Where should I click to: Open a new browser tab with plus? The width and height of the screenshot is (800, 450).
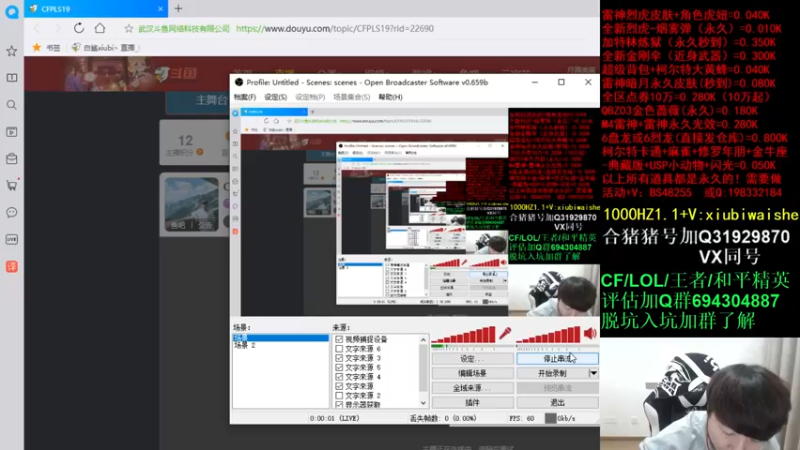click(178, 9)
